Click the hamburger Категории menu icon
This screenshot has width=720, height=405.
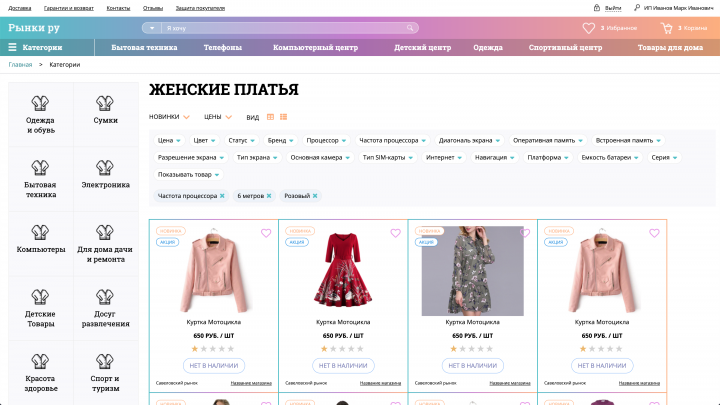click(12, 47)
